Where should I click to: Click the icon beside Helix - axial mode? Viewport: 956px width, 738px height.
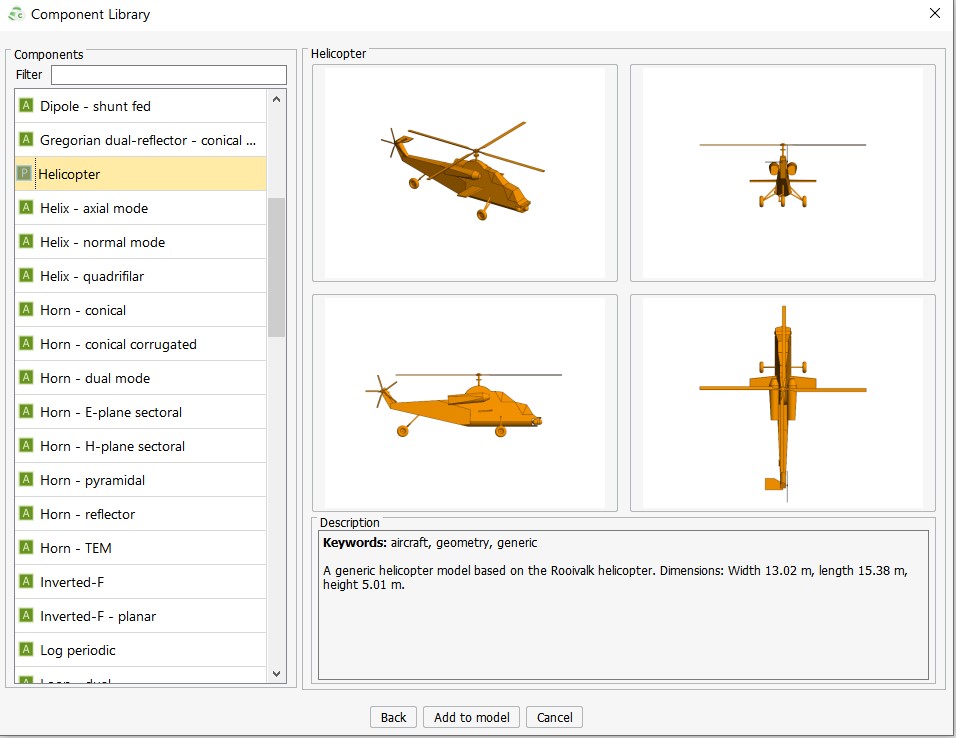[x=26, y=208]
